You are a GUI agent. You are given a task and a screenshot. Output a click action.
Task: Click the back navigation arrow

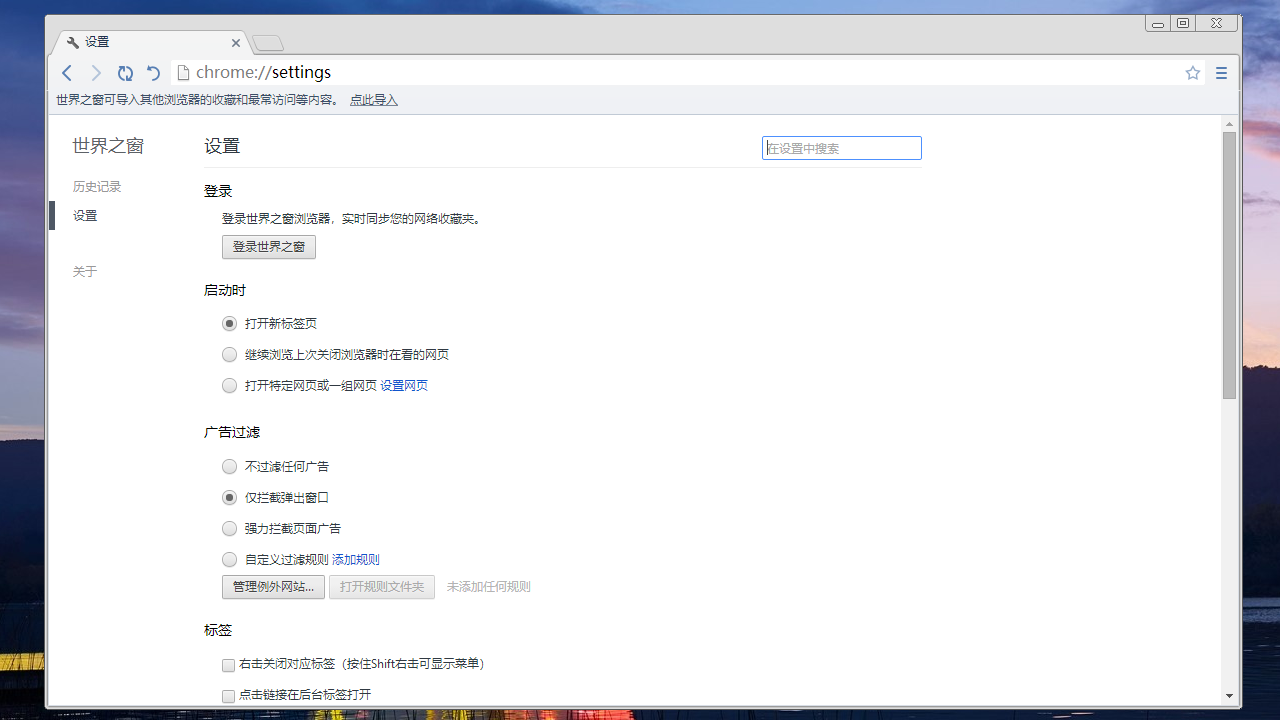click(x=67, y=73)
